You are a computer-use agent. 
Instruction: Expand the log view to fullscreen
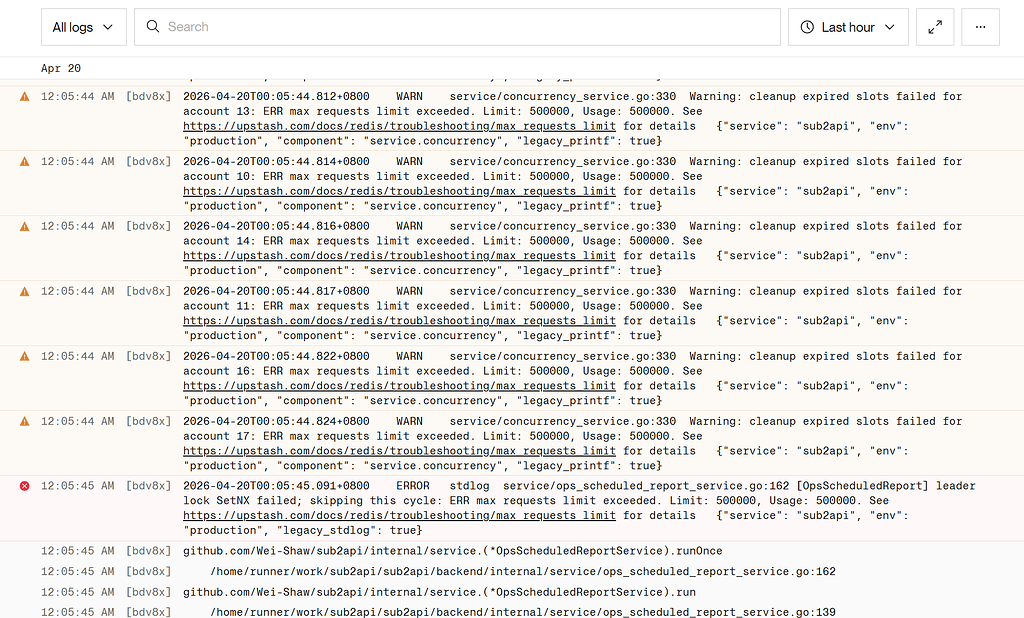[x=935, y=27]
